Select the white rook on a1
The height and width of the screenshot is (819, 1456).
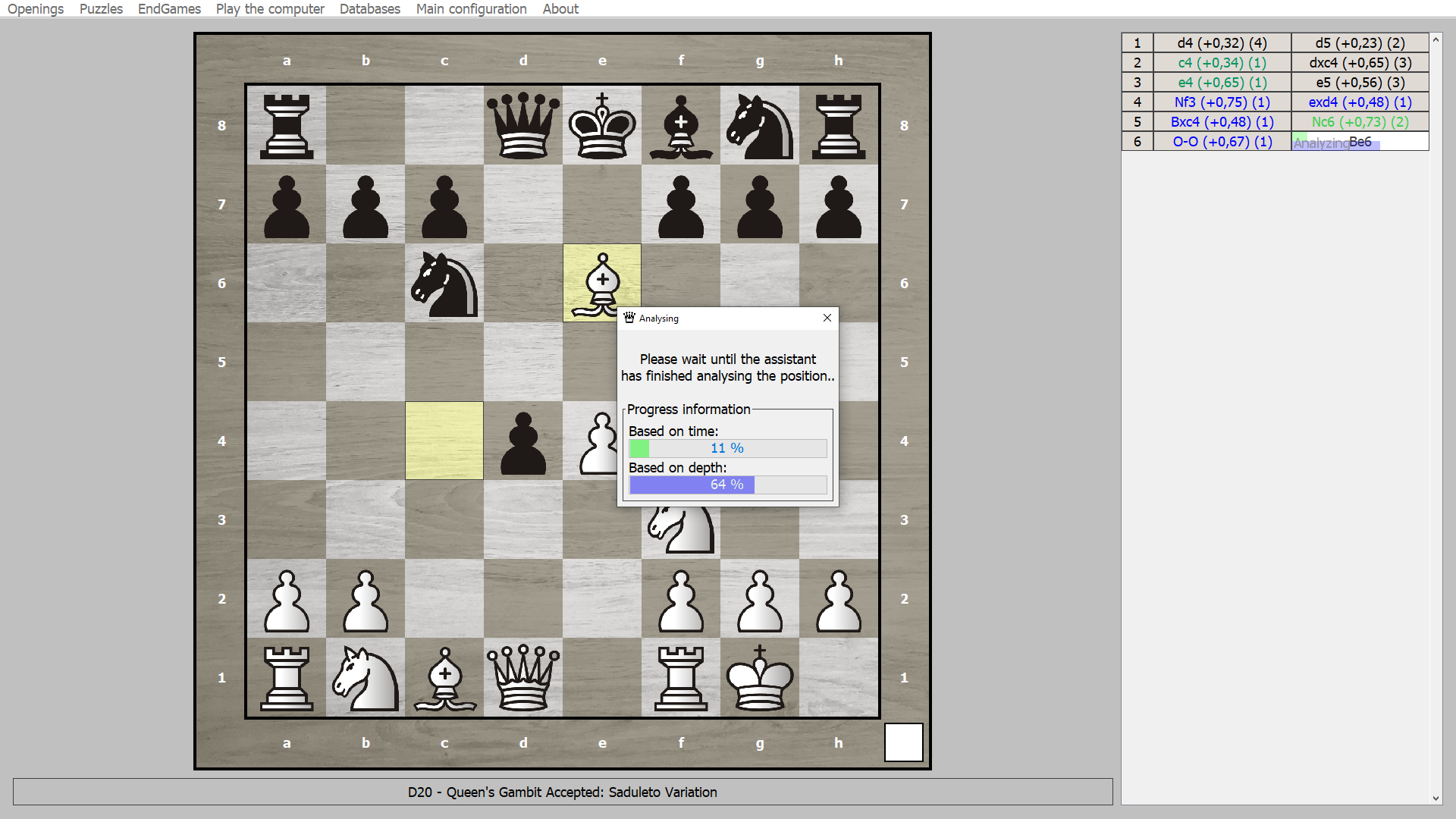287,677
